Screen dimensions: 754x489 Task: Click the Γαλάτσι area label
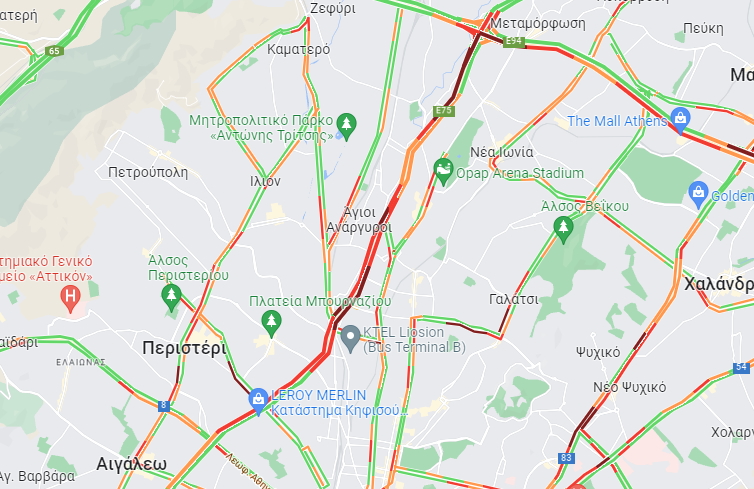pos(514,299)
